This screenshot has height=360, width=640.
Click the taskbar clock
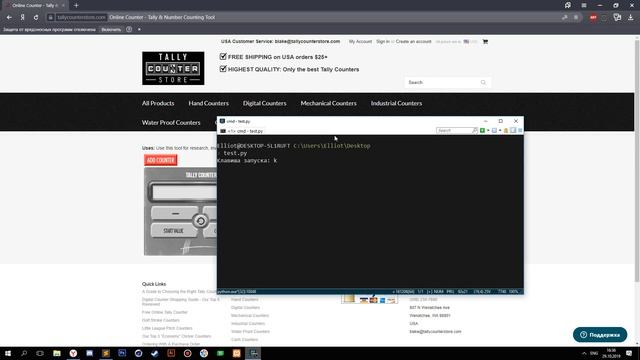tap(611, 353)
